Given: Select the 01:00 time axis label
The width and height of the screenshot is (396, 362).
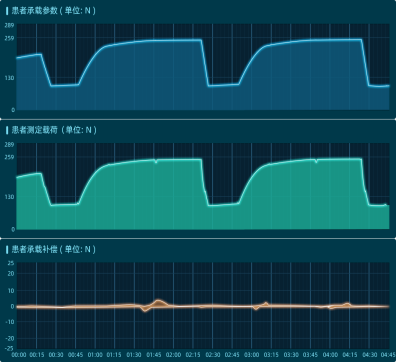Looking at the screenshot, I should [x=95, y=355].
